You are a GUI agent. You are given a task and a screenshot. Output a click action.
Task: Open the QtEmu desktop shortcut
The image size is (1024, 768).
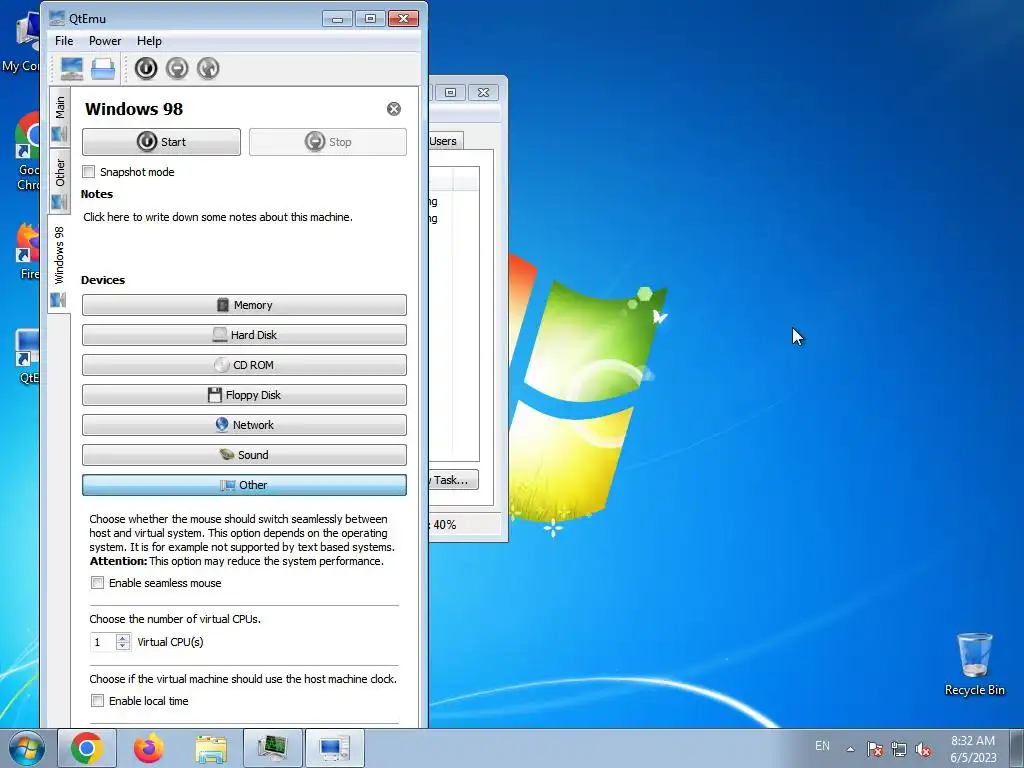(27, 357)
